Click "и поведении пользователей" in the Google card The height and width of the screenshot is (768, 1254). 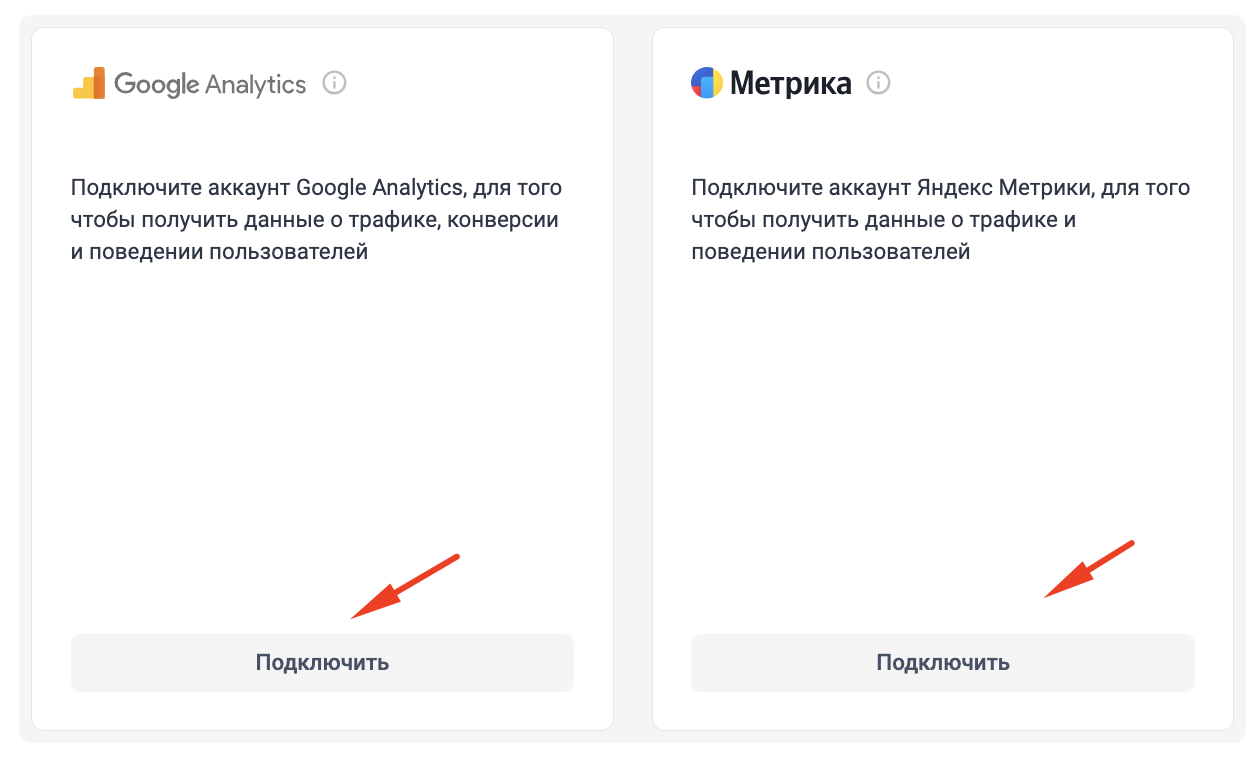[x=219, y=252]
